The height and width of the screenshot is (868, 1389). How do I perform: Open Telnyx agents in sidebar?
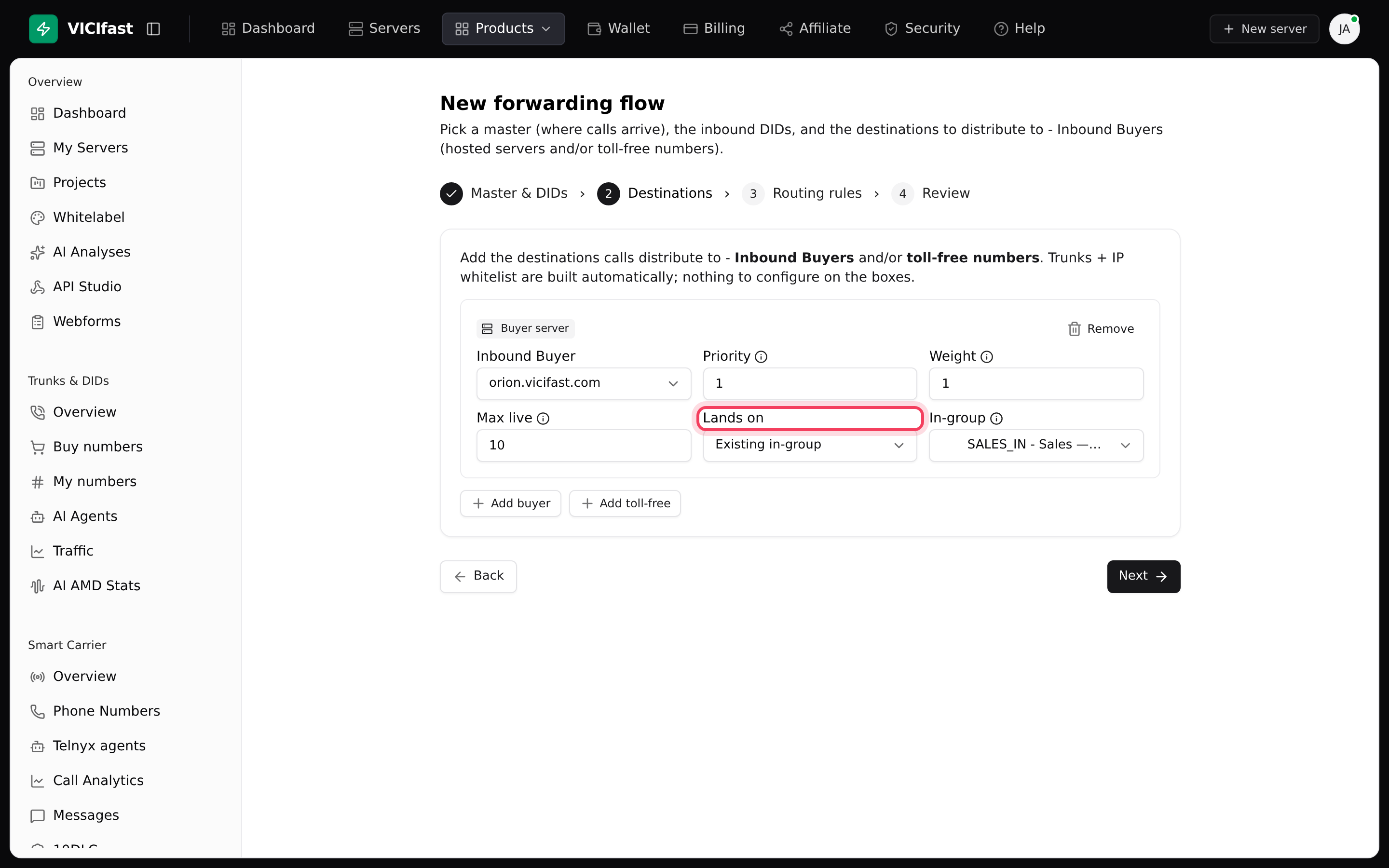(x=88, y=746)
